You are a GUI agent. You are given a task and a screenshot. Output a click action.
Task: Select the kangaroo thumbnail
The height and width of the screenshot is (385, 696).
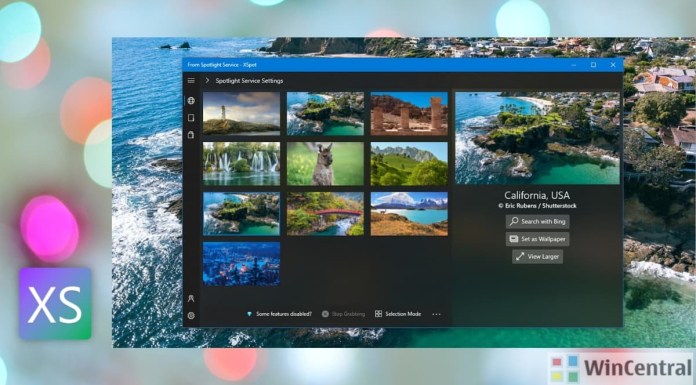(x=325, y=163)
